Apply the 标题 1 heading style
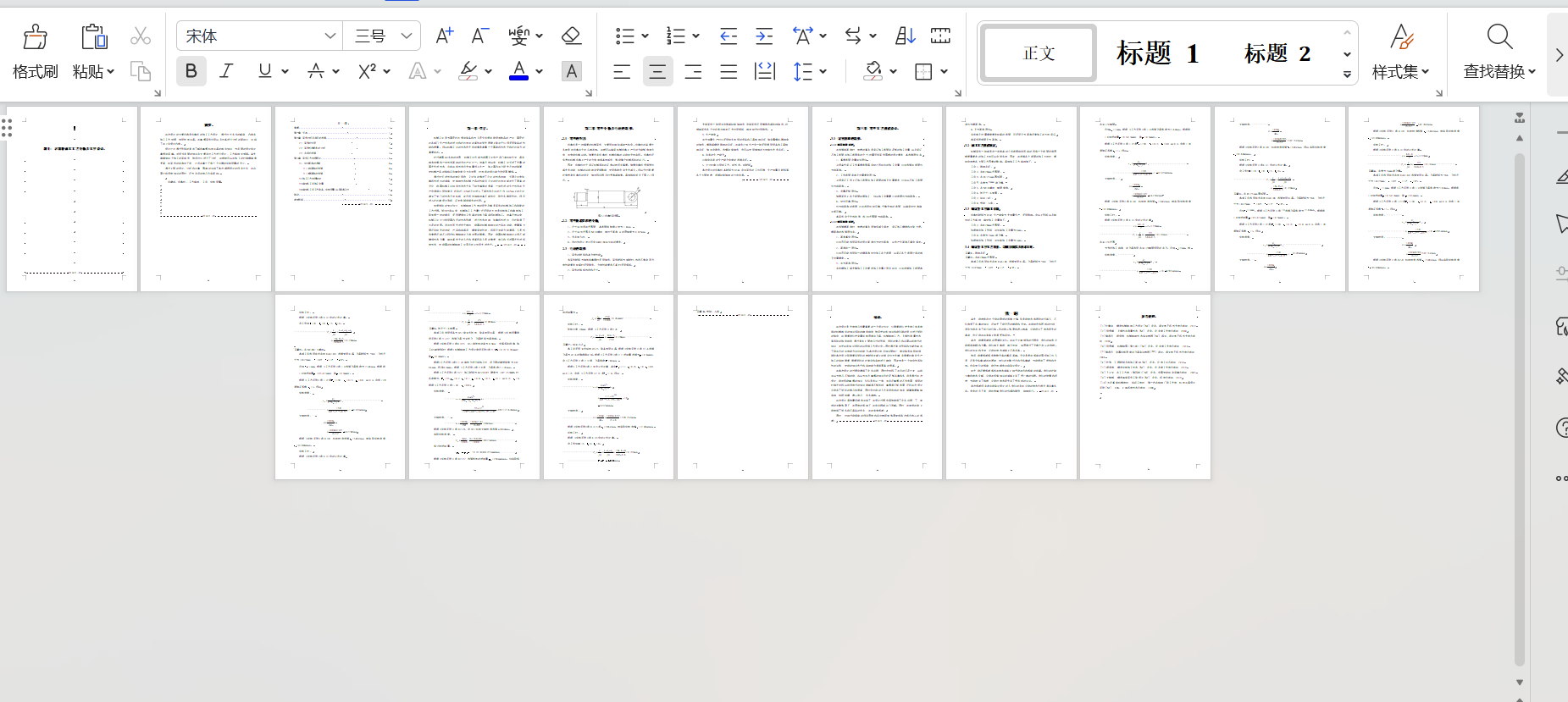The height and width of the screenshot is (702, 1568). point(1158,53)
